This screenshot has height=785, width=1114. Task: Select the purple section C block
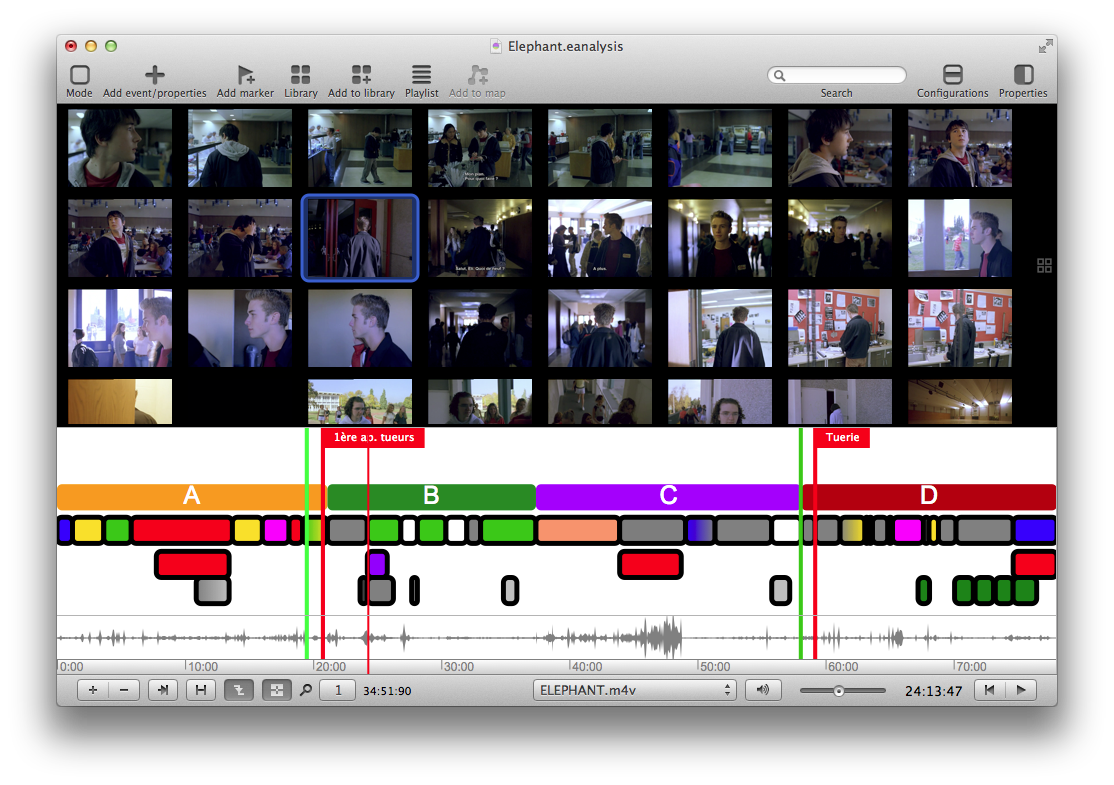668,497
